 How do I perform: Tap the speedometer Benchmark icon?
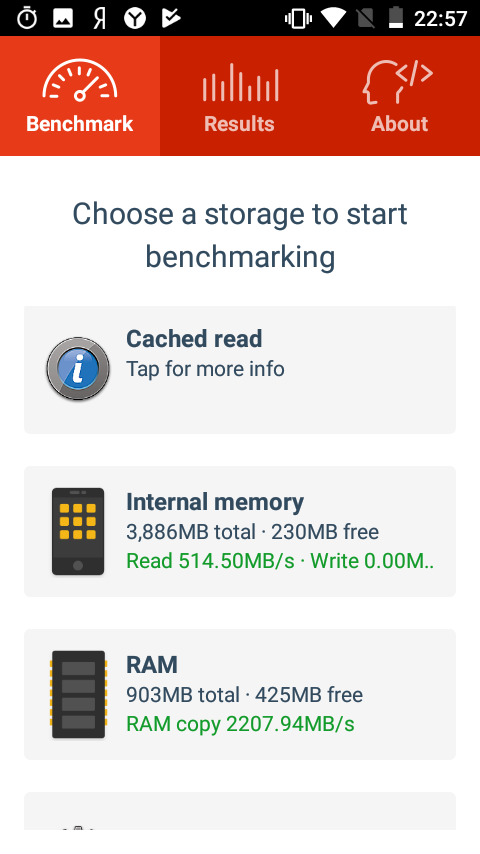80,81
